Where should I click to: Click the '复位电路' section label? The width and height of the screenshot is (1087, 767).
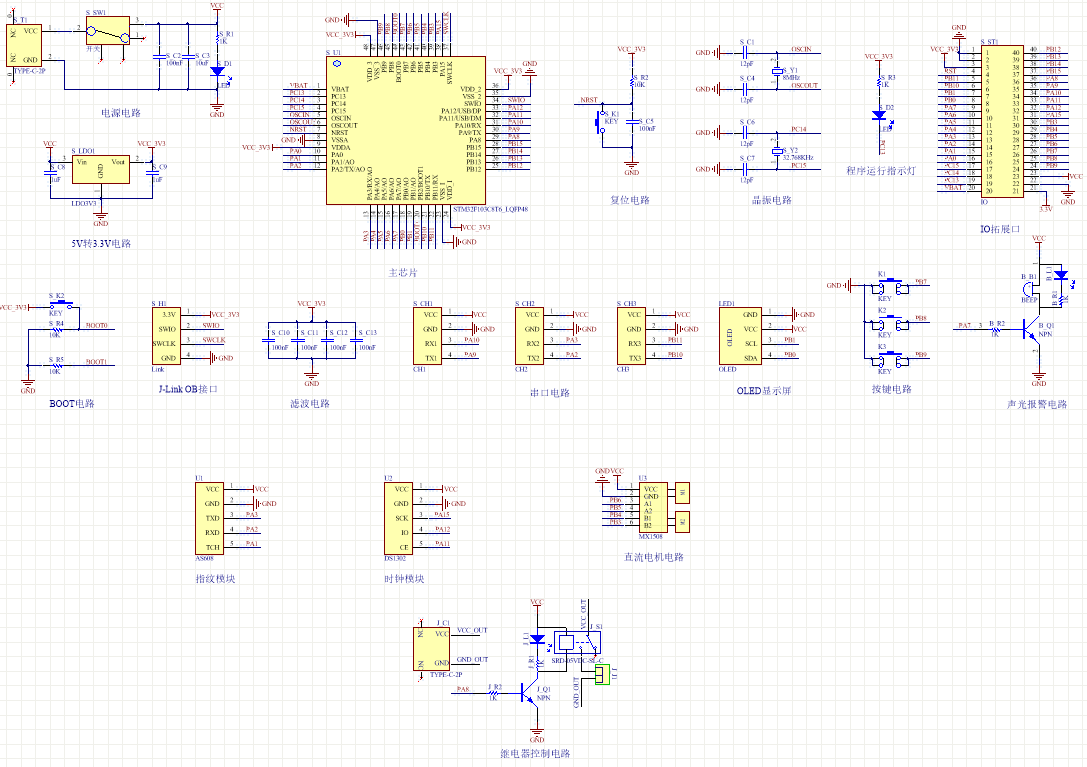630,200
